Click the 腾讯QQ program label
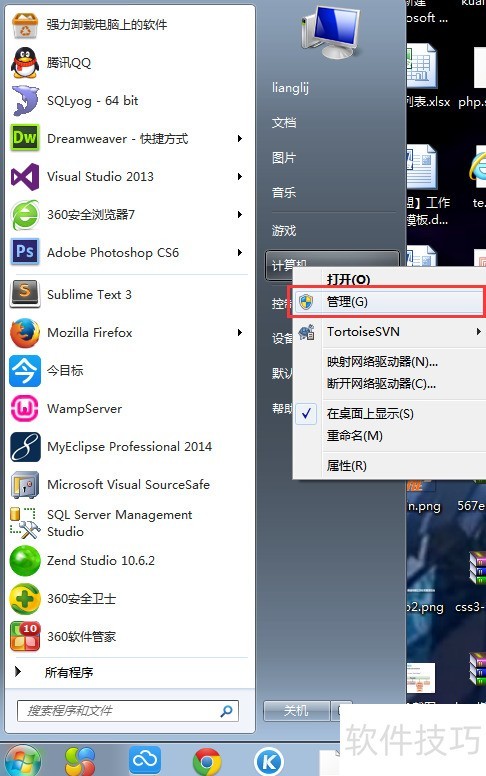 (x=69, y=63)
